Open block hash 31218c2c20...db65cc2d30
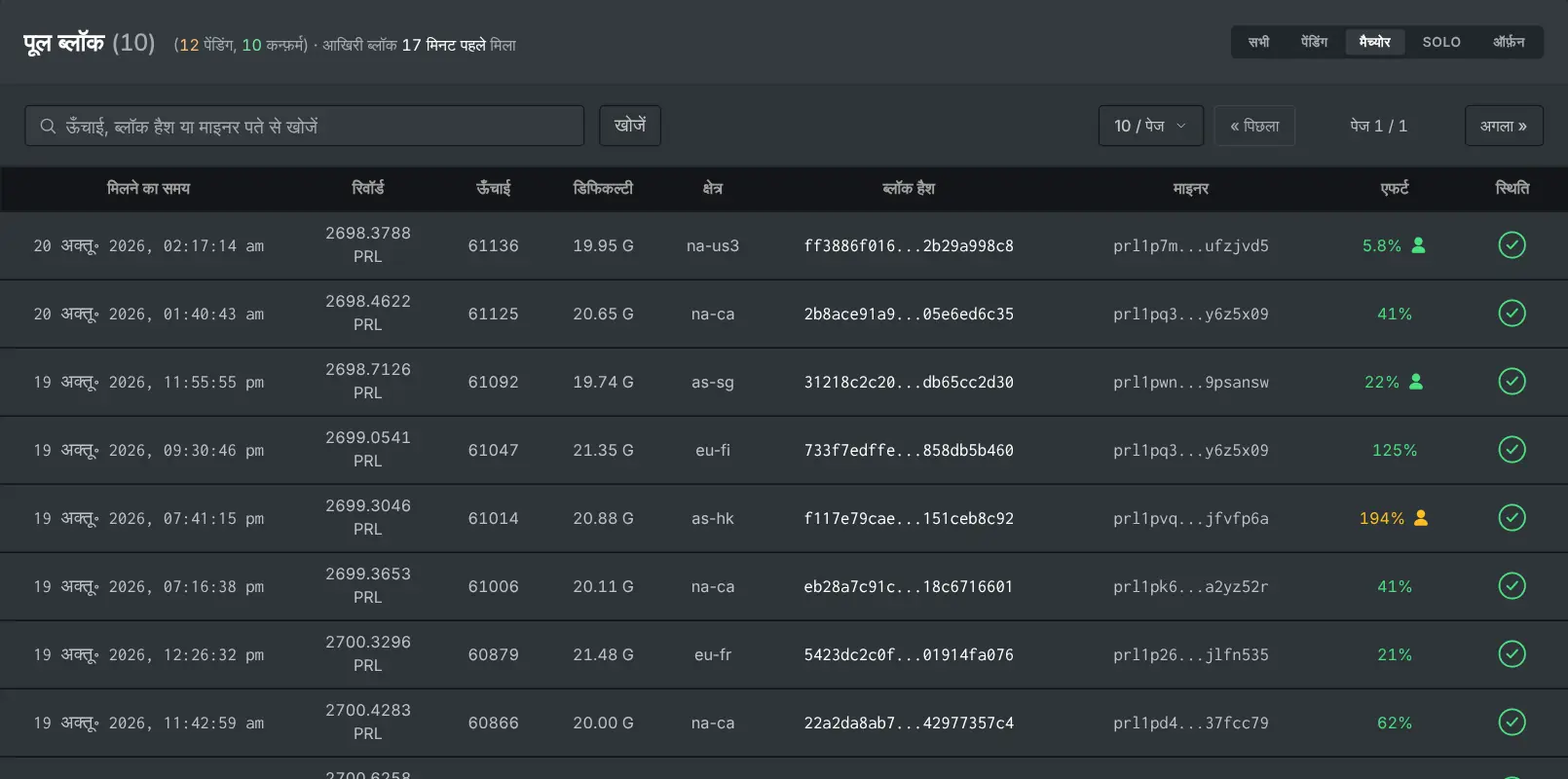 point(909,383)
